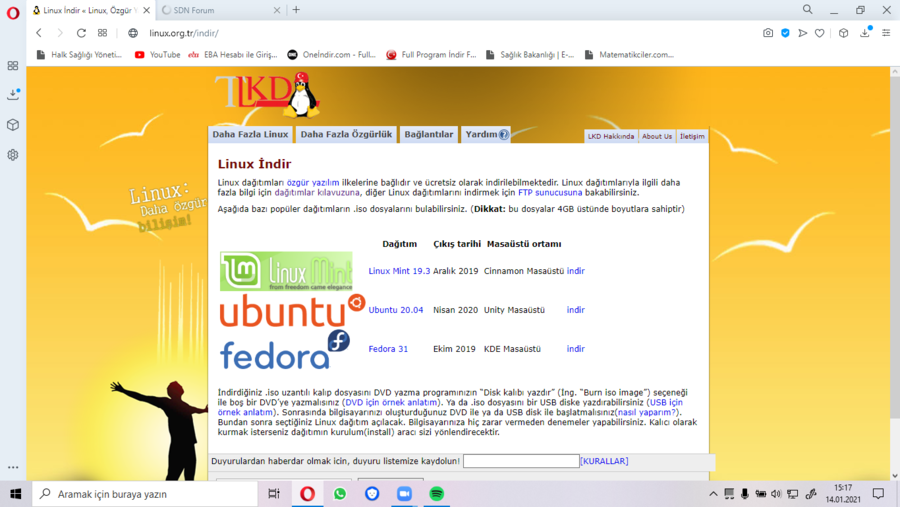This screenshot has height=507, width=900.
Task: Take a snapshot with the camera icon
Action: (x=768, y=33)
